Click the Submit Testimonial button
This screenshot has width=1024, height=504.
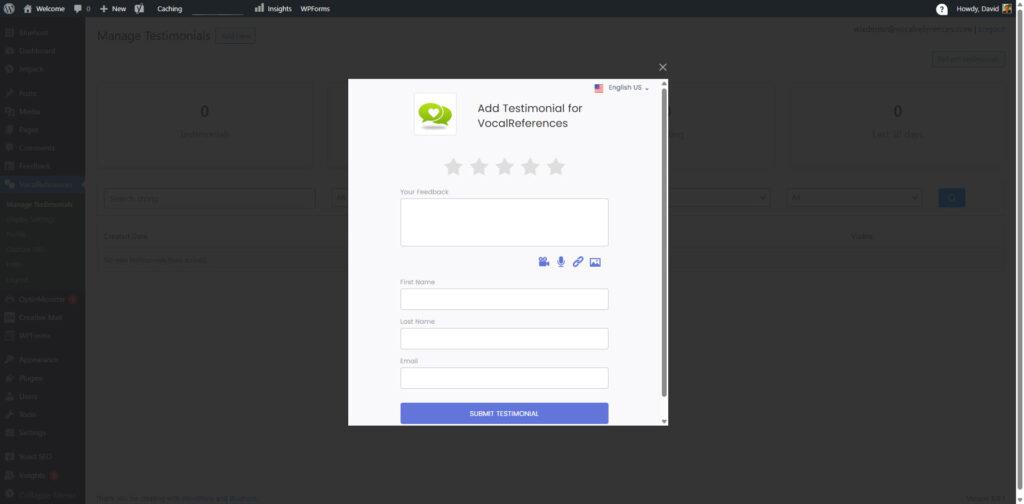point(504,413)
